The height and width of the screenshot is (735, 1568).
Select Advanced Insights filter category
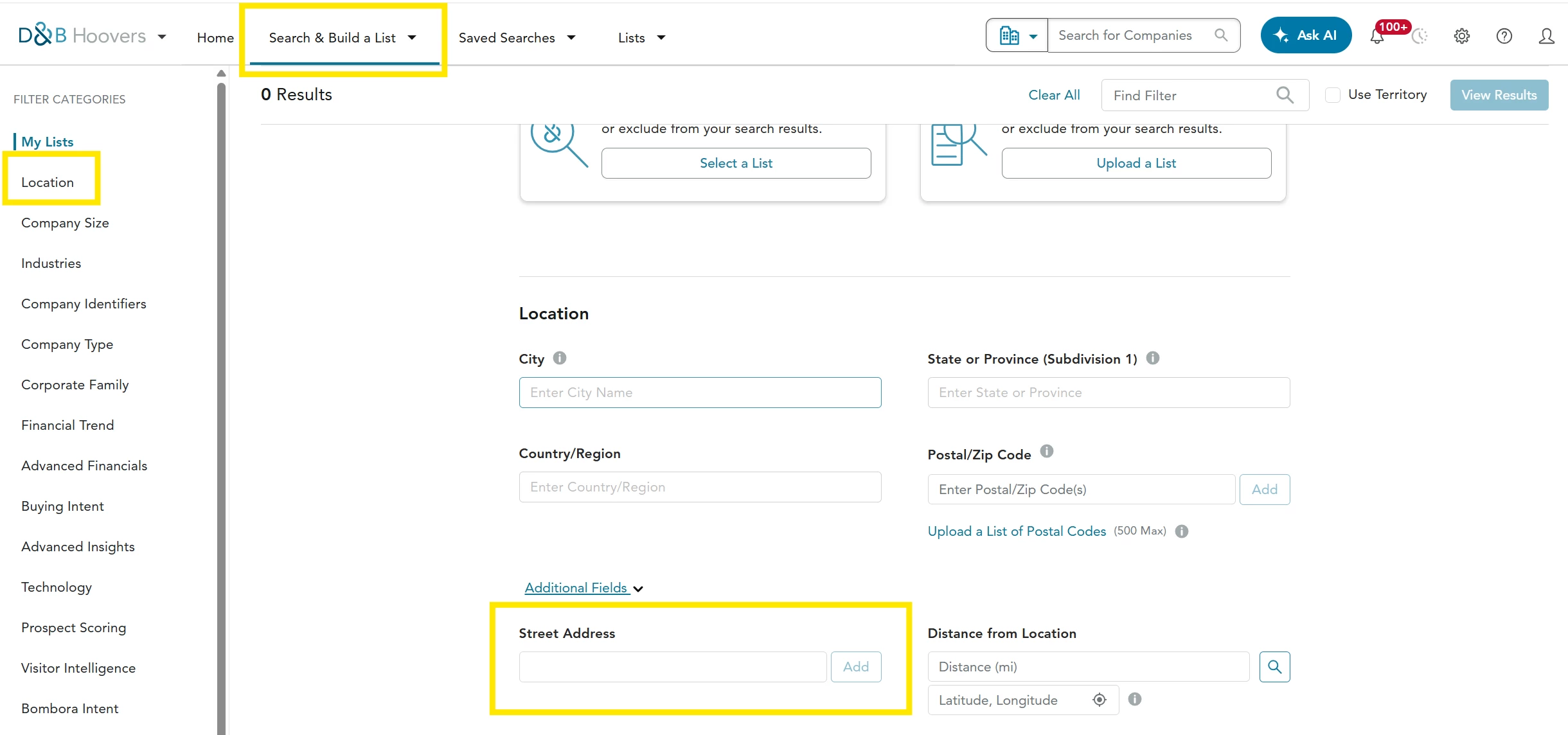pyautogui.click(x=78, y=546)
